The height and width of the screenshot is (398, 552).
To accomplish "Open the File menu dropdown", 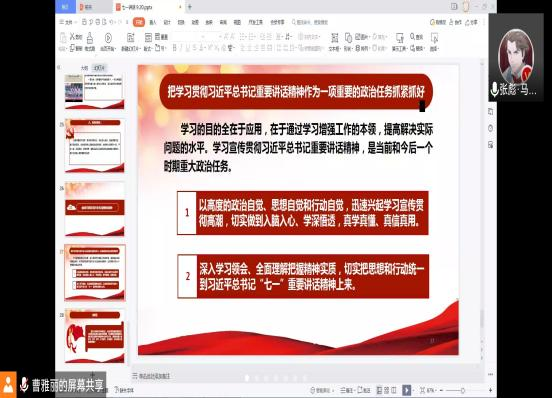I will 68,22.
